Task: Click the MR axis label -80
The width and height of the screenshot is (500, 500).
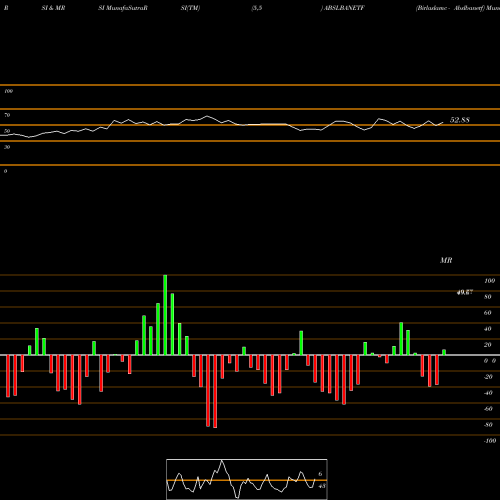Action: (x=488, y=425)
